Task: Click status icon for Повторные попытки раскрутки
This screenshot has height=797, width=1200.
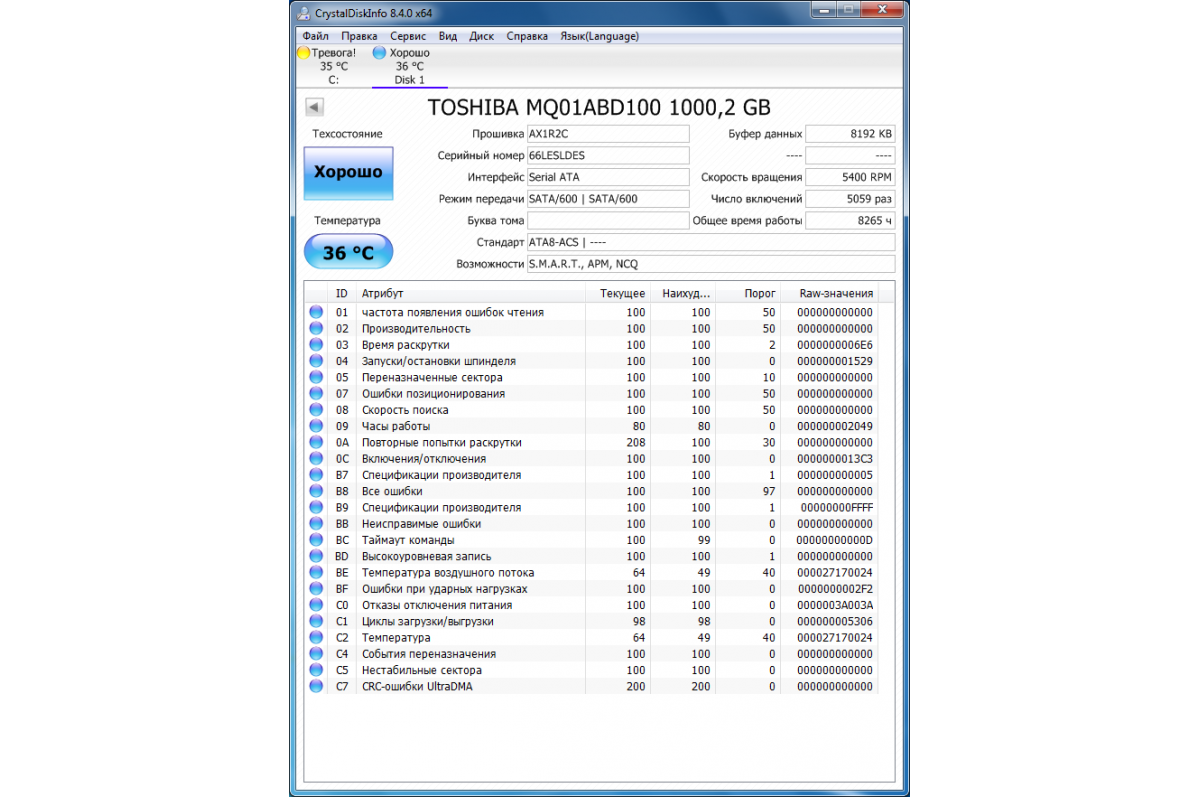Action: pyautogui.click(x=316, y=442)
